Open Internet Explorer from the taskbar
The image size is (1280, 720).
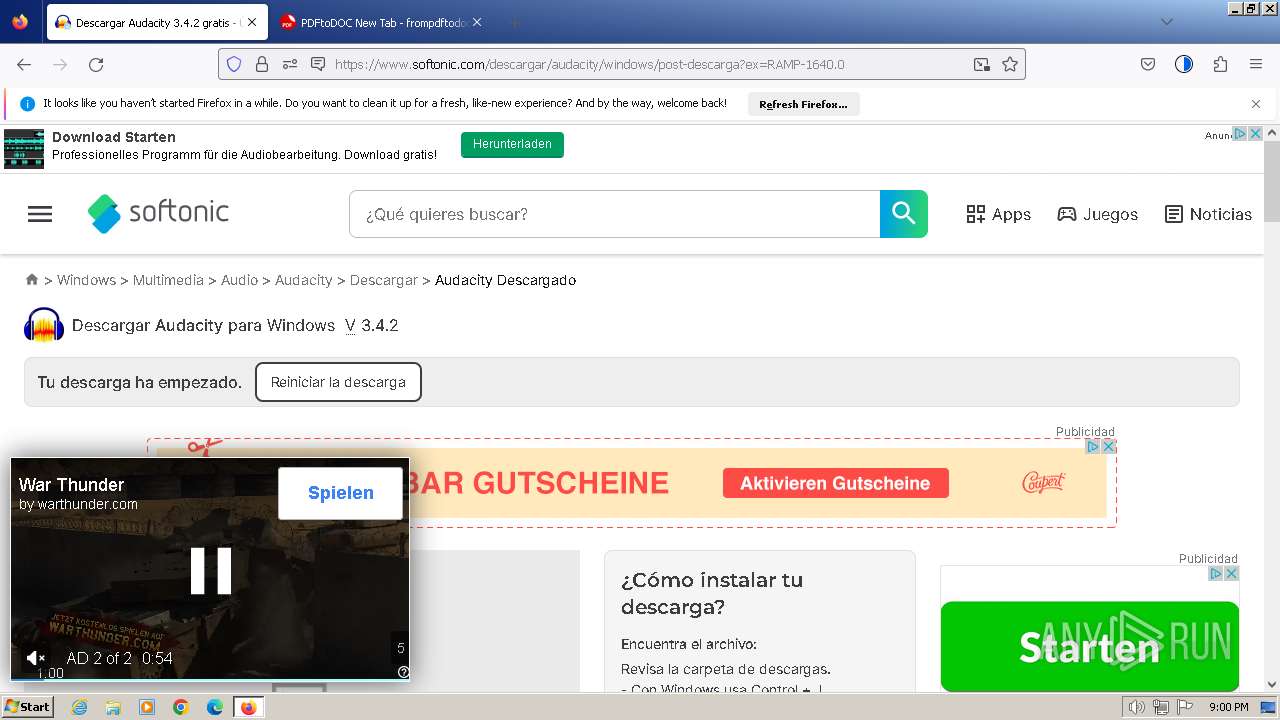[x=80, y=707]
